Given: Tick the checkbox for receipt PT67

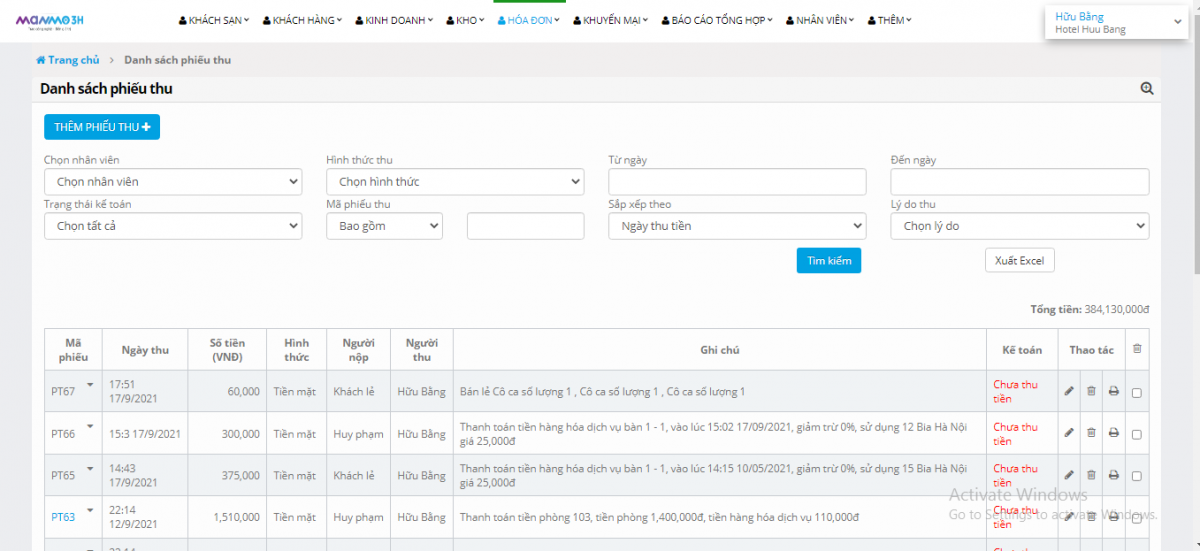Looking at the screenshot, I should 1136,393.
